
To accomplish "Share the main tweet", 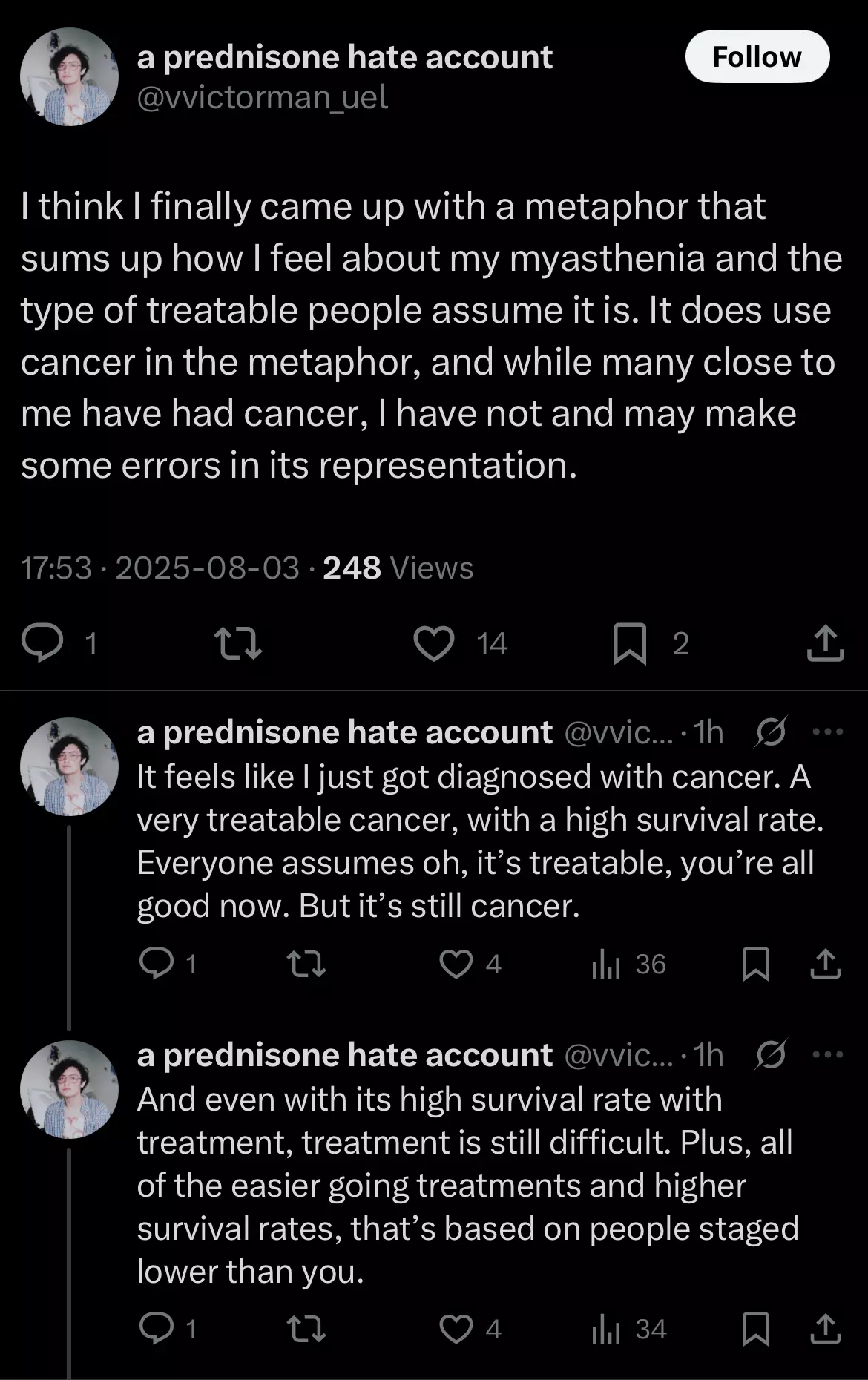I will (825, 643).
